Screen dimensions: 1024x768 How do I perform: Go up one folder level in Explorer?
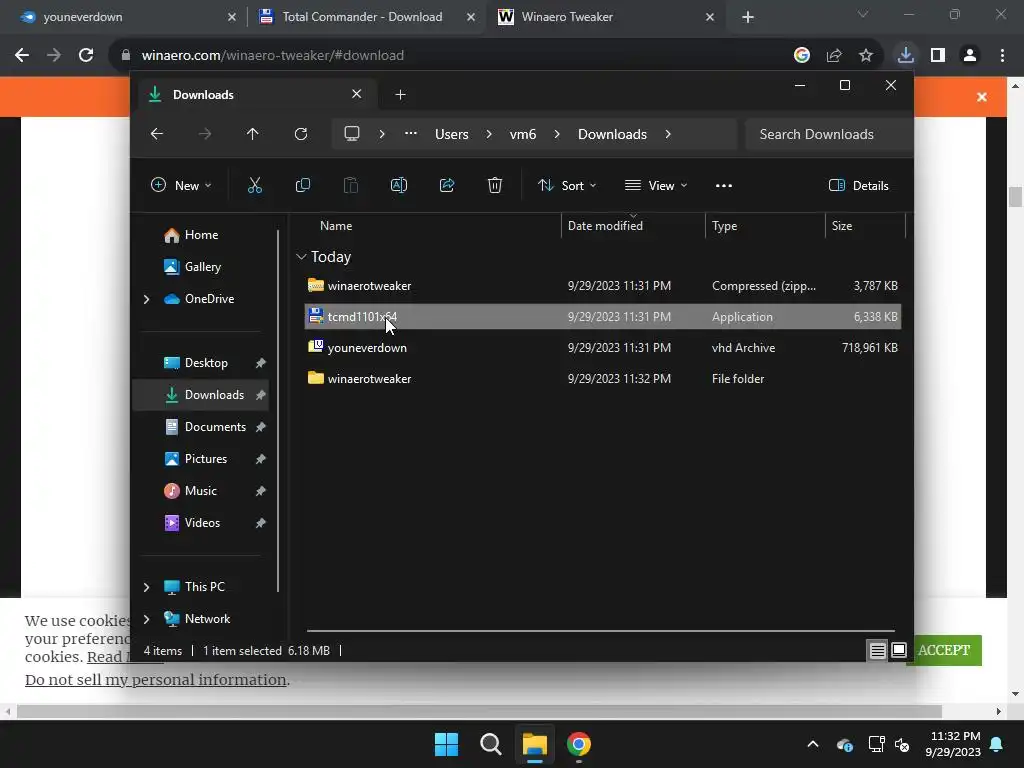point(253,134)
